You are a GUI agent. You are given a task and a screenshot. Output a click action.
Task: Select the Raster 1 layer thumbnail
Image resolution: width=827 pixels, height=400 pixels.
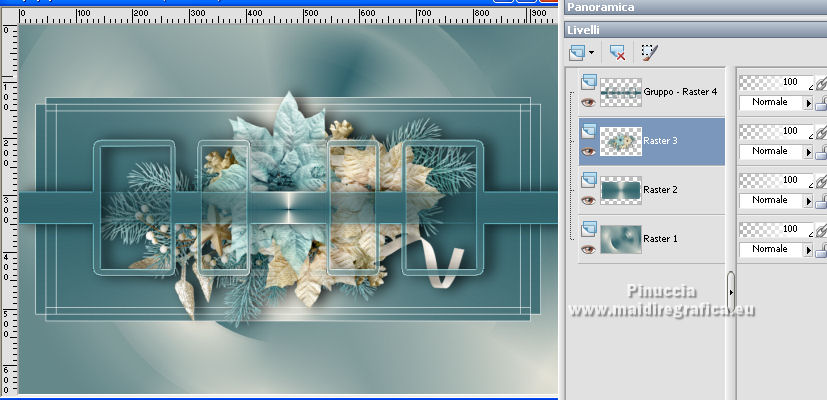621,240
